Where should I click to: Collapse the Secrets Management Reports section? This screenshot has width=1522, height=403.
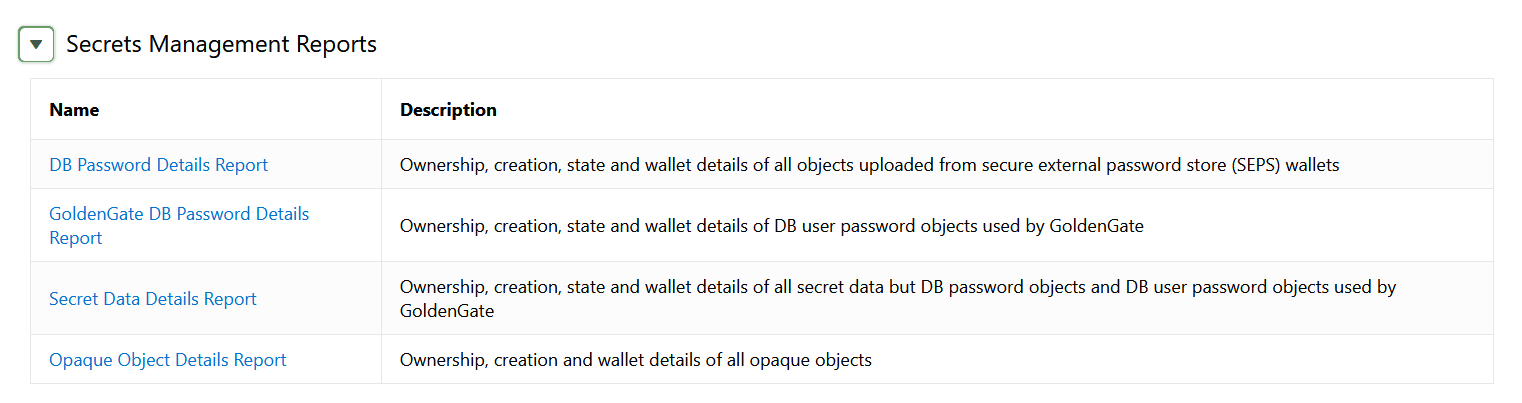tap(36, 45)
